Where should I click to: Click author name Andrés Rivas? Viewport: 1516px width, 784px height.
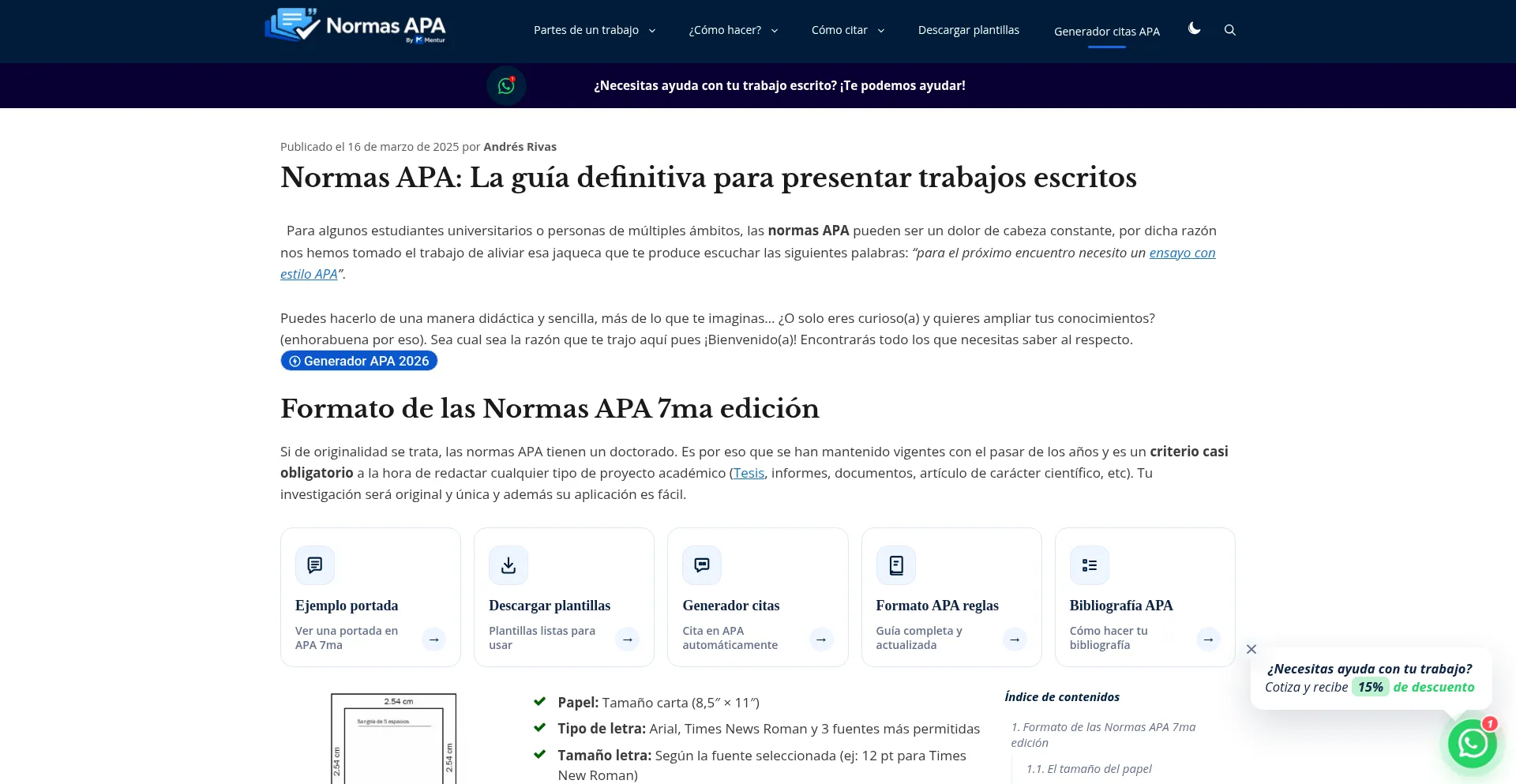click(x=520, y=147)
